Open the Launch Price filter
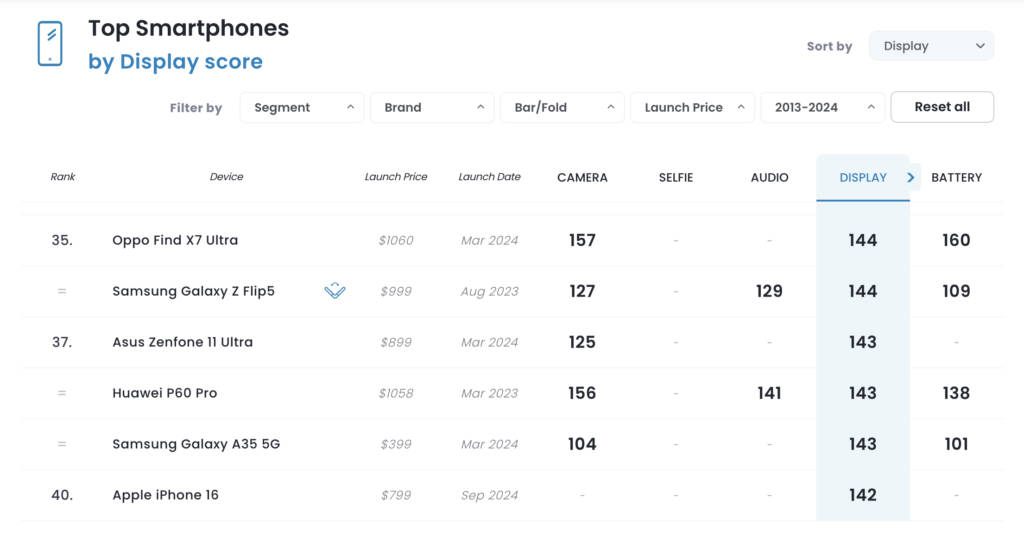1024x543 pixels. [x=692, y=108]
